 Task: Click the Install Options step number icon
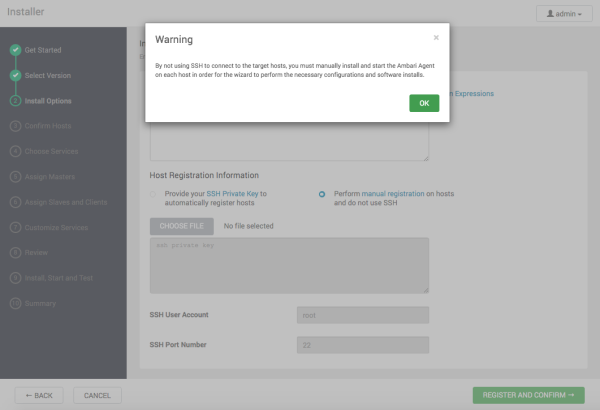[15, 100]
